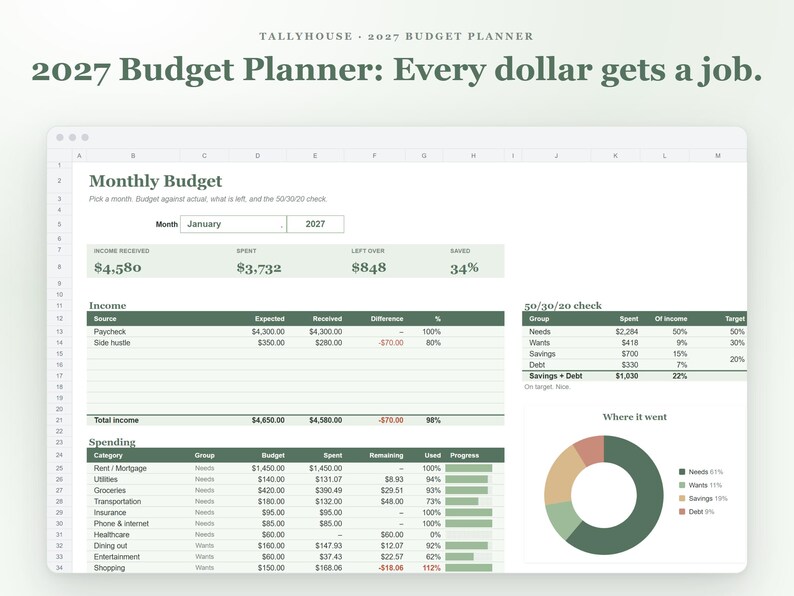Click the Remaining header in Spending table

(x=386, y=455)
